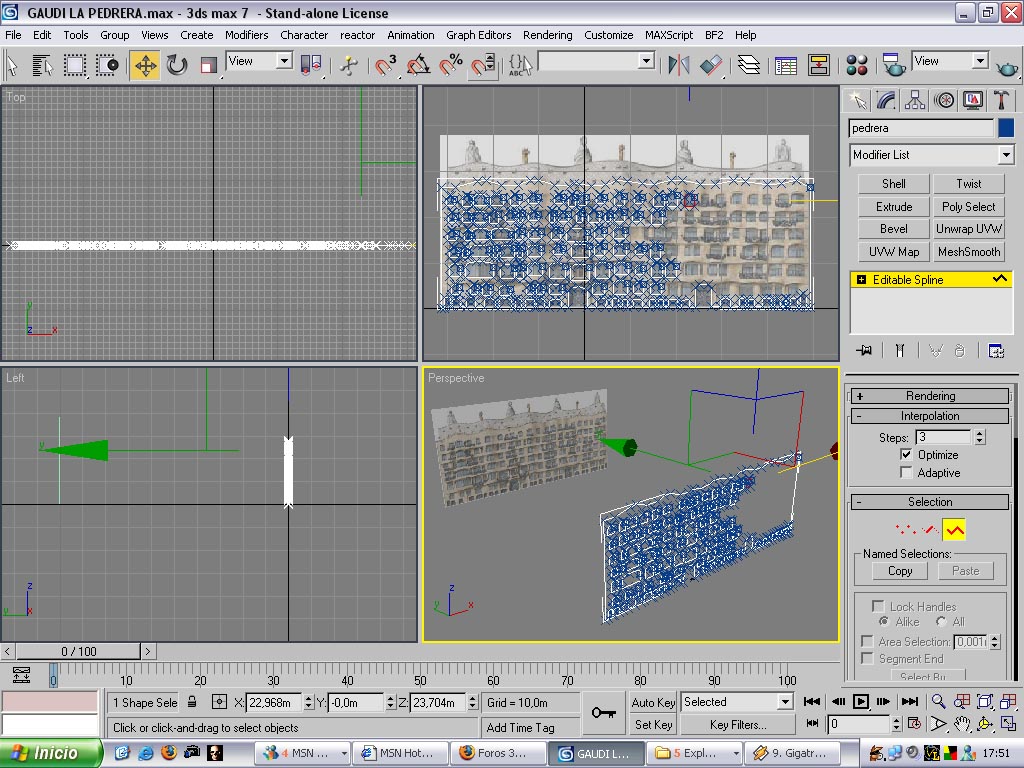
Task: Open the Modifiers menu
Action: pyautogui.click(x=246, y=35)
